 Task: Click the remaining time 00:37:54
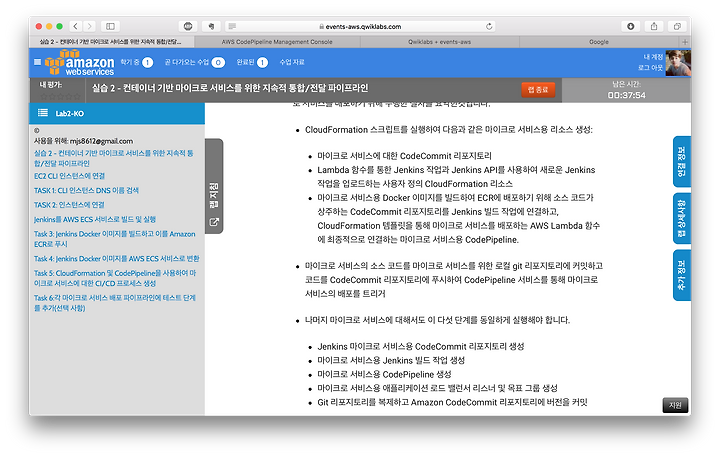[x=626, y=96]
